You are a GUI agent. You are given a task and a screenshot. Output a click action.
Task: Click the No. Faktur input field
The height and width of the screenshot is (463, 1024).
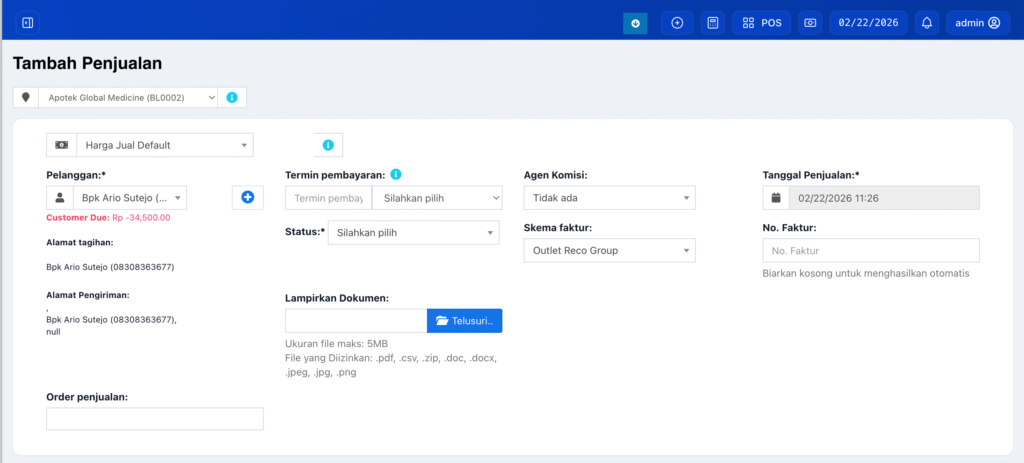tap(870, 251)
